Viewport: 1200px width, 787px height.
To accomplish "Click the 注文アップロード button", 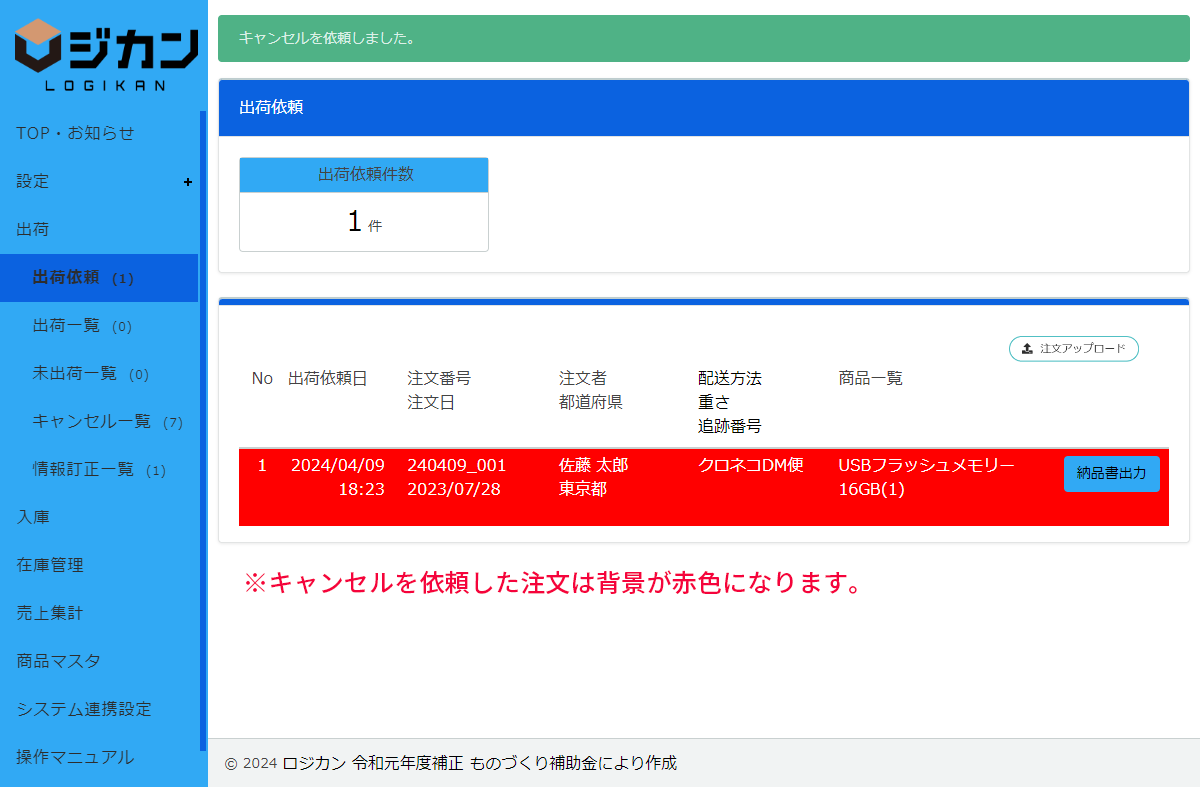I will [x=1074, y=349].
